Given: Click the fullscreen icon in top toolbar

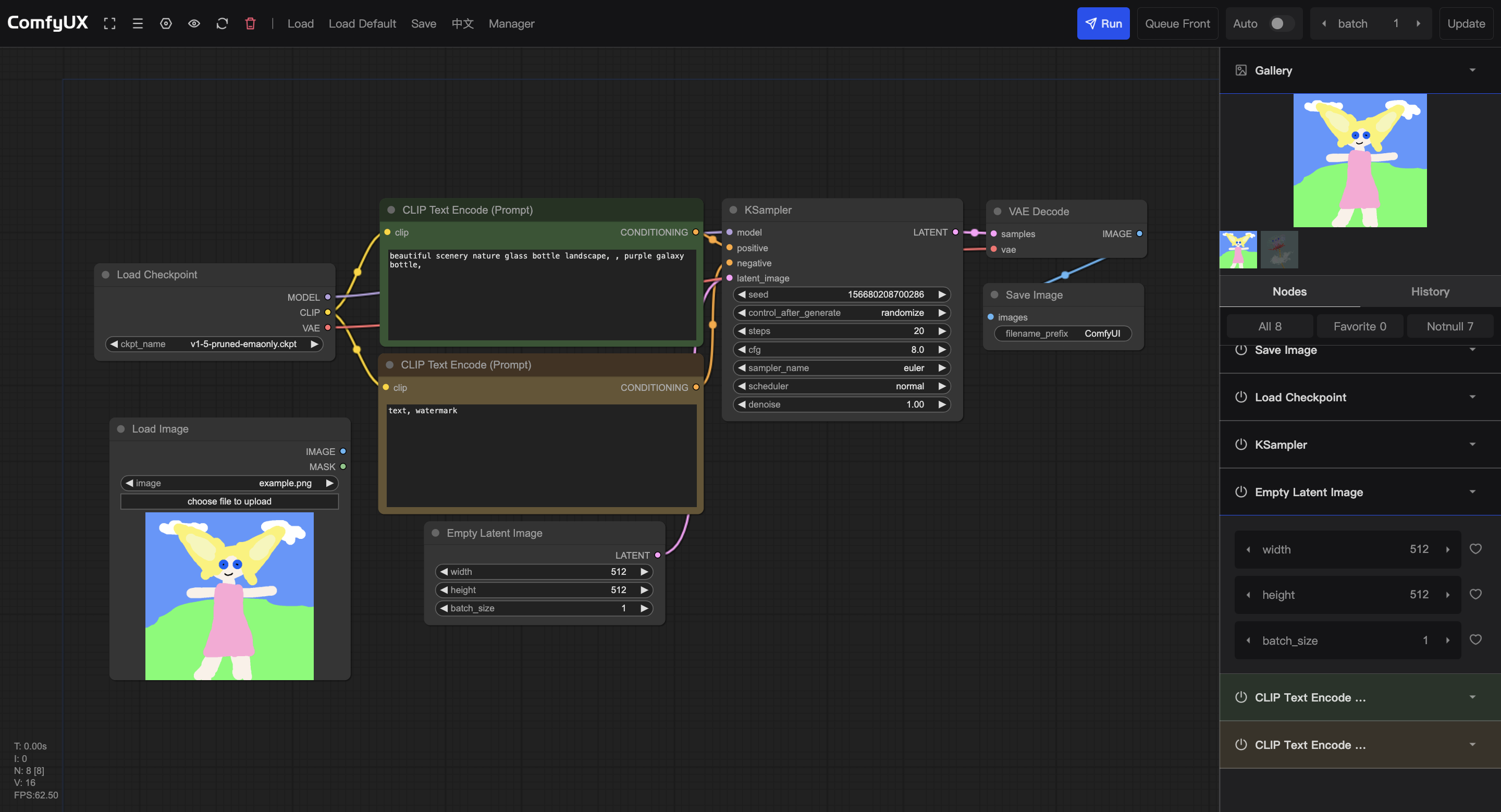Looking at the screenshot, I should (x=109, y=24).
